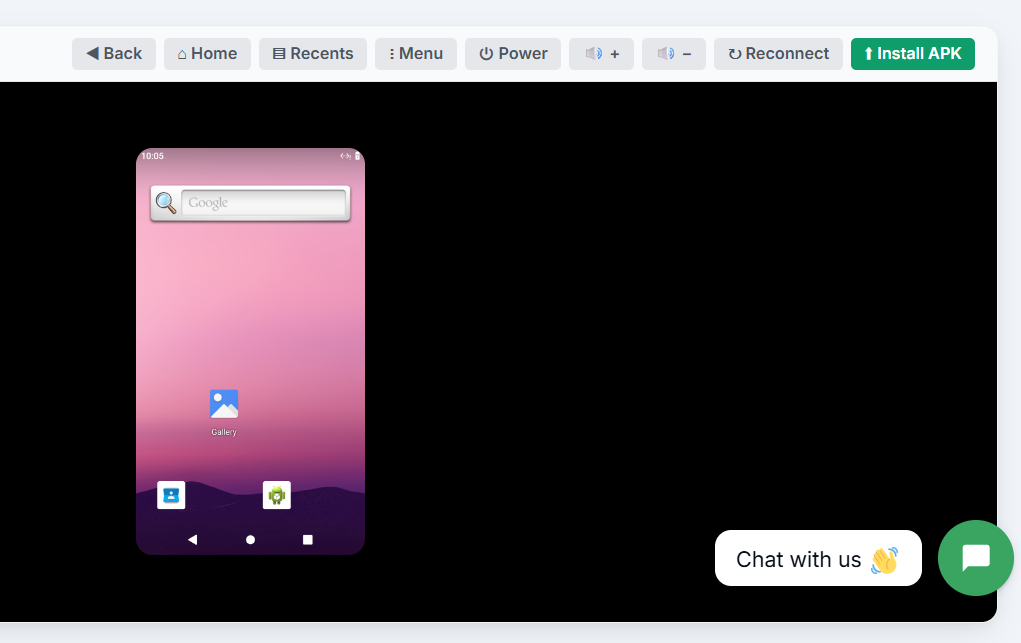Tap the battery icon in status bar
This screenshot has width=1021, height=643.
tap(357, 156)
